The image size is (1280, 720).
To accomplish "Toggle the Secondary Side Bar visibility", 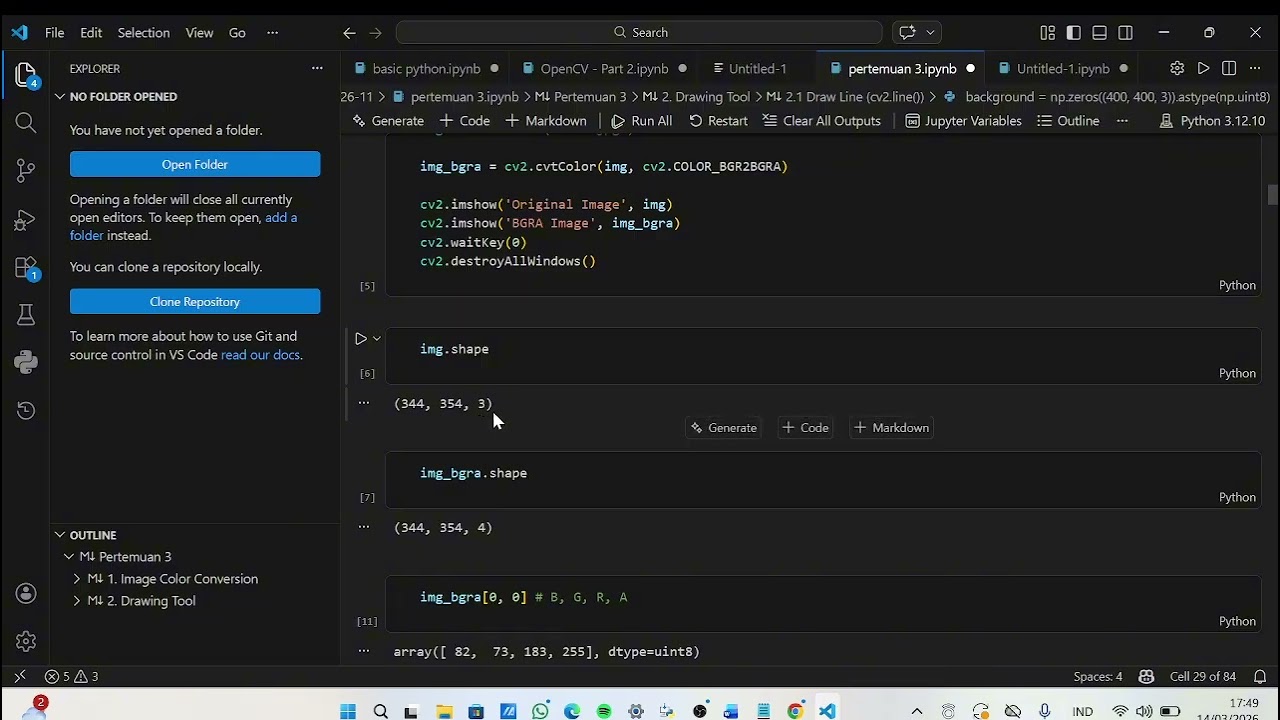I will pyautogui.click(x=1126, y=33).
